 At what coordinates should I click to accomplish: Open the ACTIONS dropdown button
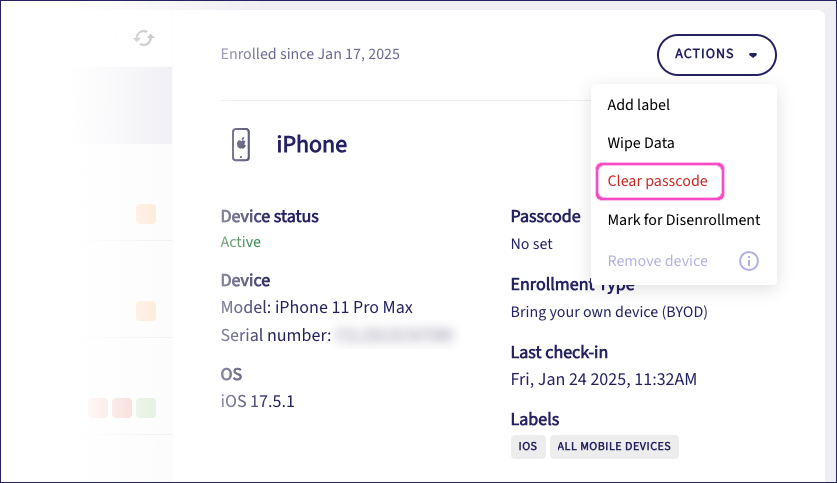pos(716,54)
